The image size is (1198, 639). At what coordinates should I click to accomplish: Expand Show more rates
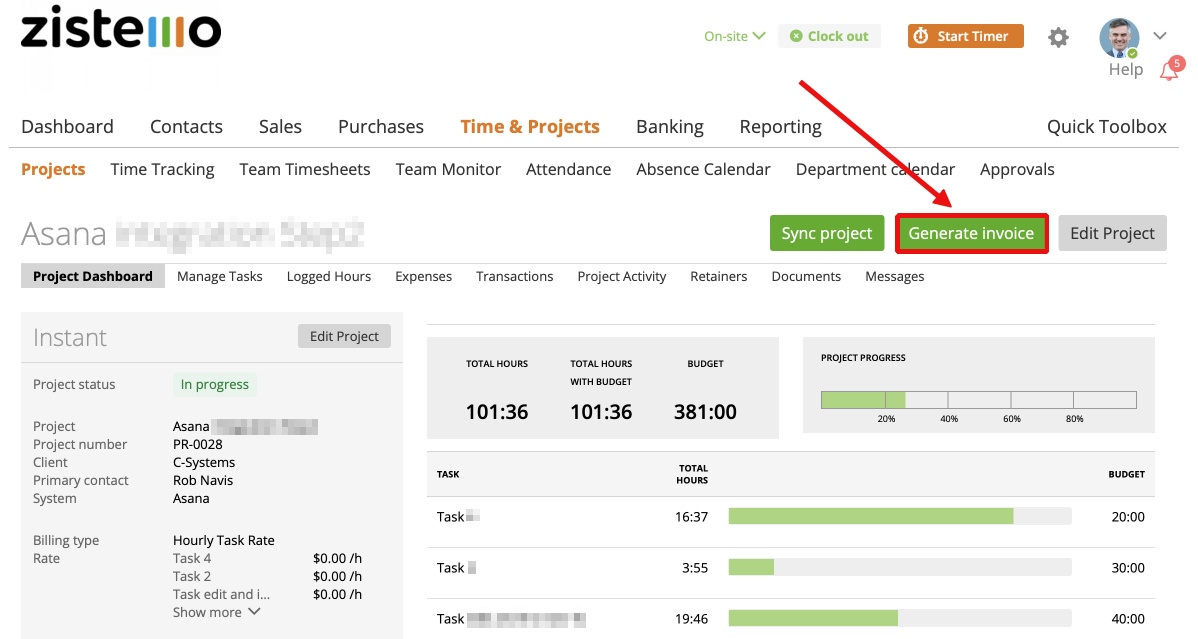point(216,612)
